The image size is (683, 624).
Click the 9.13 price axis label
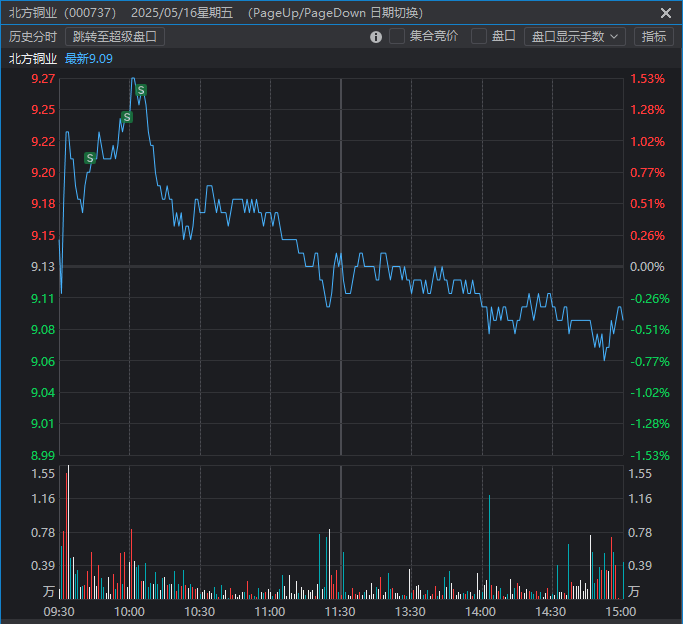click(43, 267)
